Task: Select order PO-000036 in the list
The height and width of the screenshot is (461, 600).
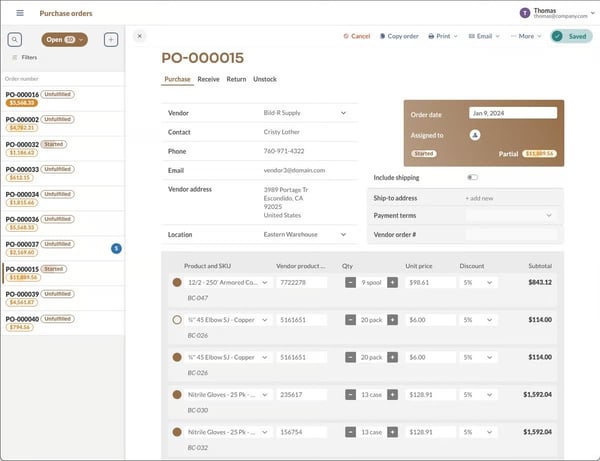Action: pos(63,223)
